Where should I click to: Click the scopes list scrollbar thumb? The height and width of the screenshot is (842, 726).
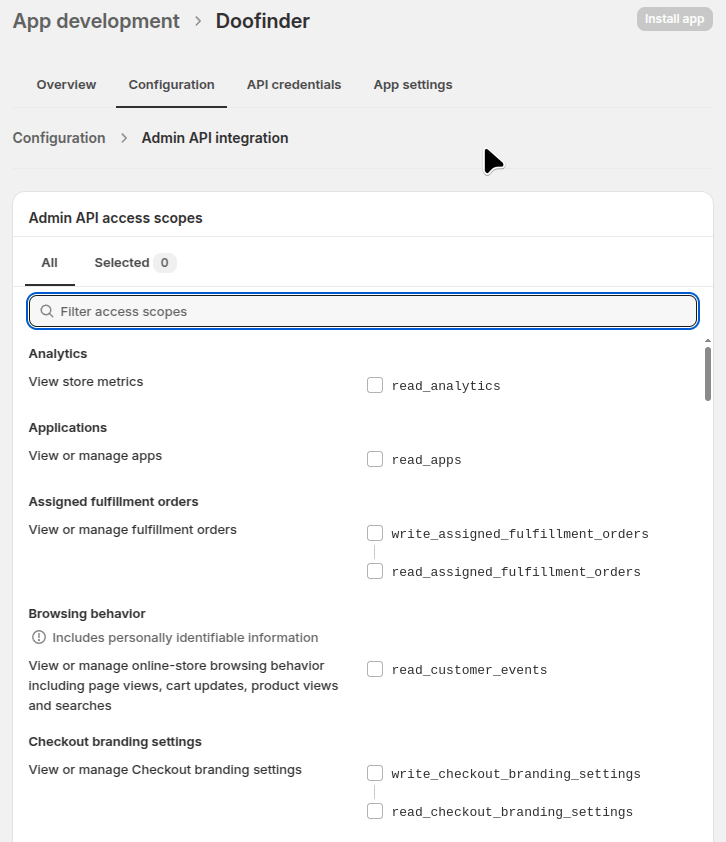click(x=708, y=374)
